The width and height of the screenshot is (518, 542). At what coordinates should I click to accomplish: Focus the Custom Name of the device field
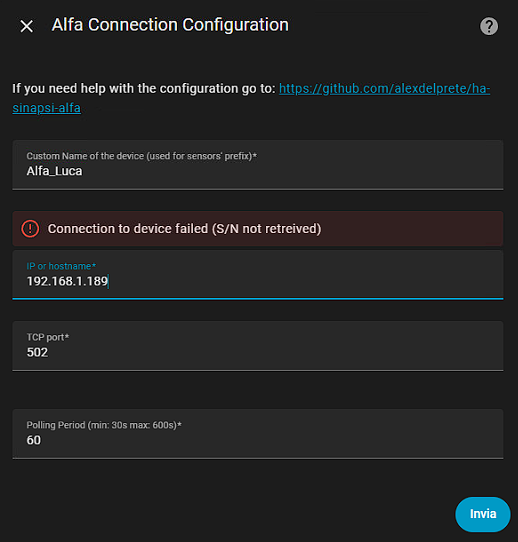(258, 165)
